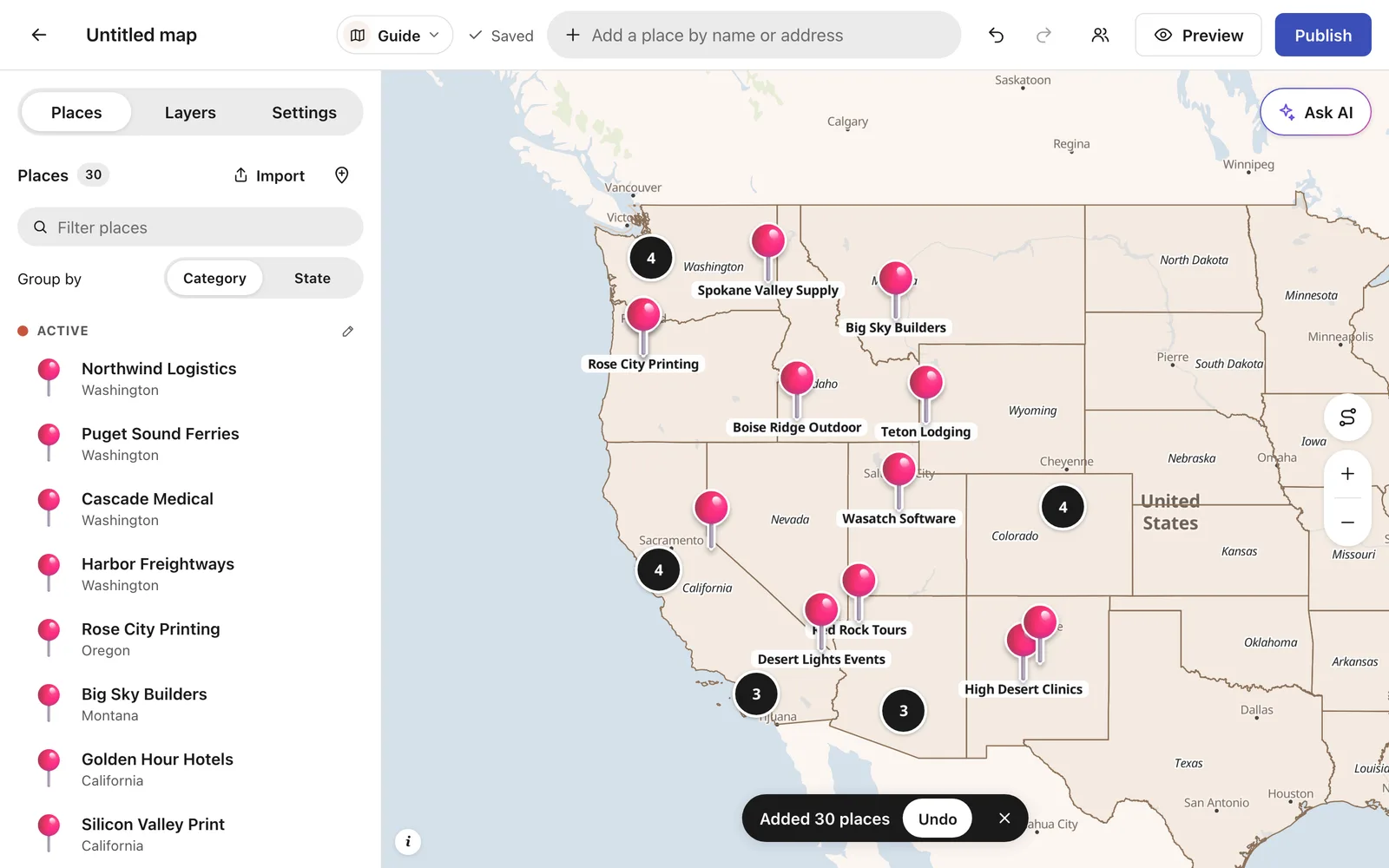Select Rose City Printing list row

coord(190,639)
